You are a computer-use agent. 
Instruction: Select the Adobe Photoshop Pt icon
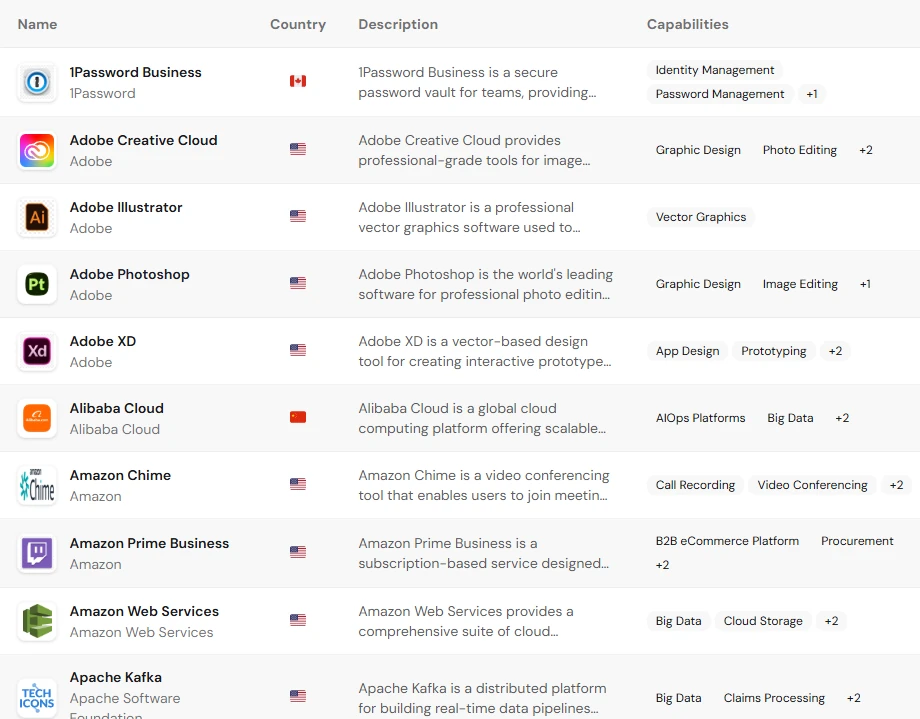37,284
